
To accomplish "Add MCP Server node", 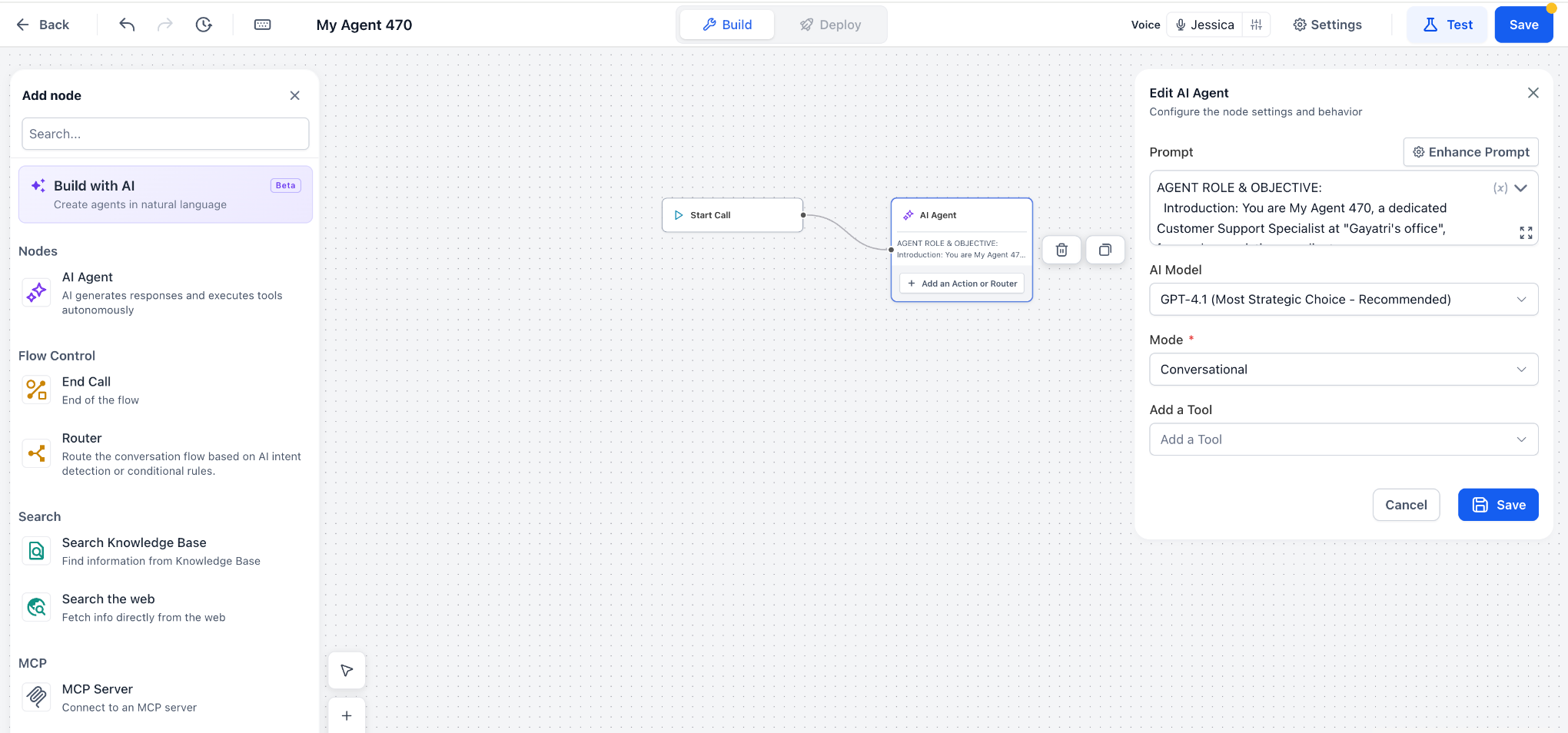I will point(165,698).
